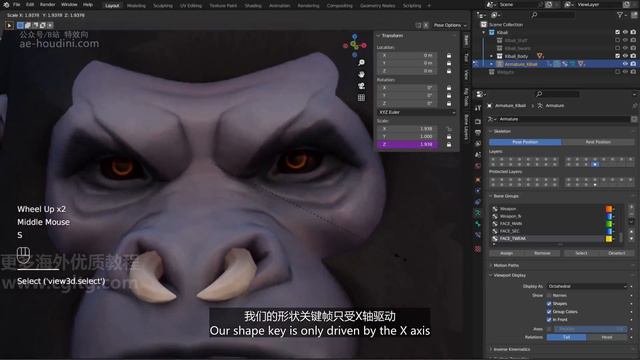Image resolution: width=640 pixels, height=360 pixels.
Task: Open the View Layer properties tab icon
Action: tap(478, 144)
